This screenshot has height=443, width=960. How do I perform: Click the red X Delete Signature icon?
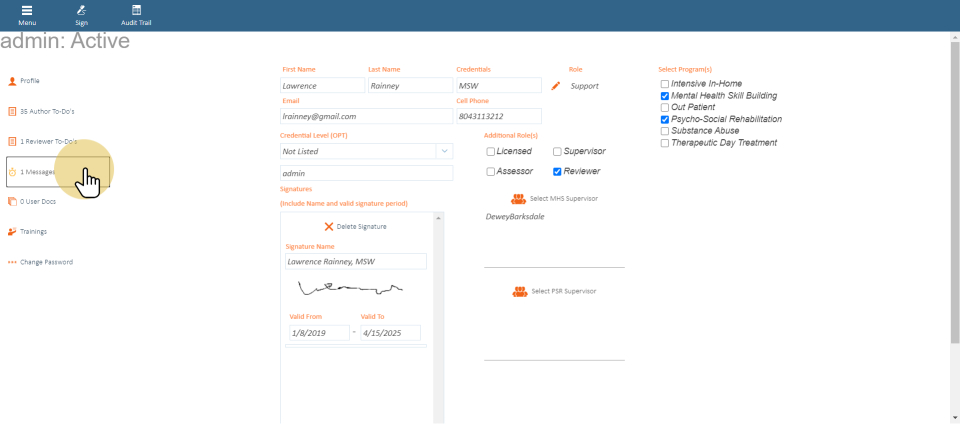point(329,227)
